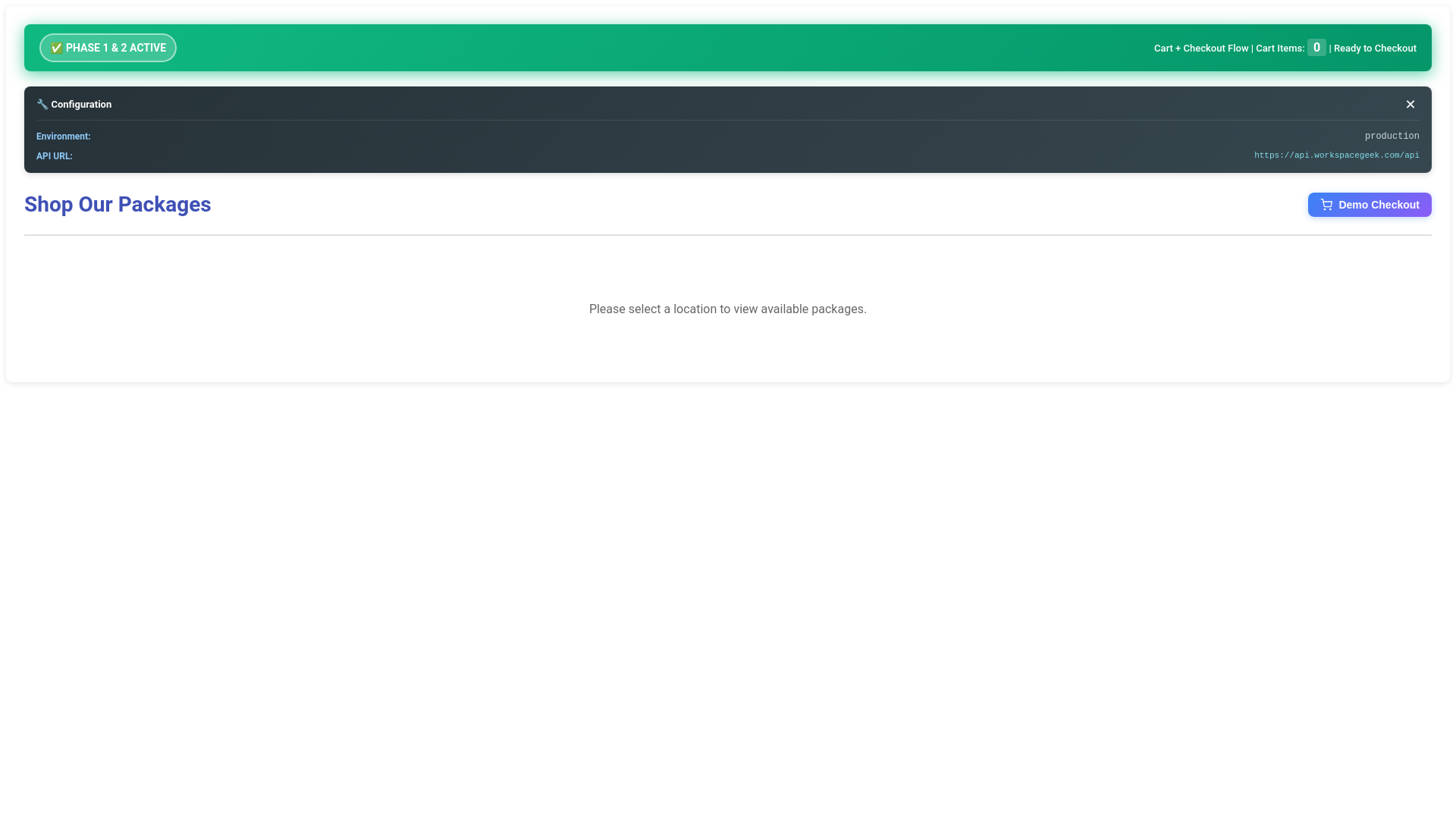Click the API URL: label
Screen dimensions: 1456x819
click(54, 156)
